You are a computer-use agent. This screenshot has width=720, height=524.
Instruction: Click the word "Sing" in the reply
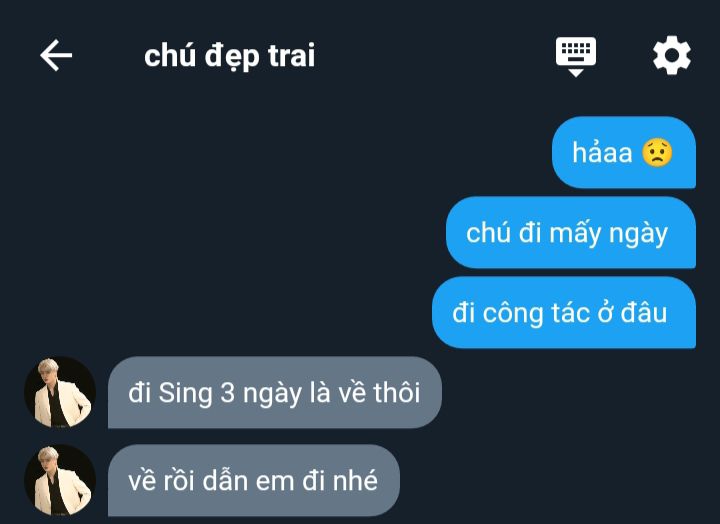pyautogui.click(x=185, y=394)
